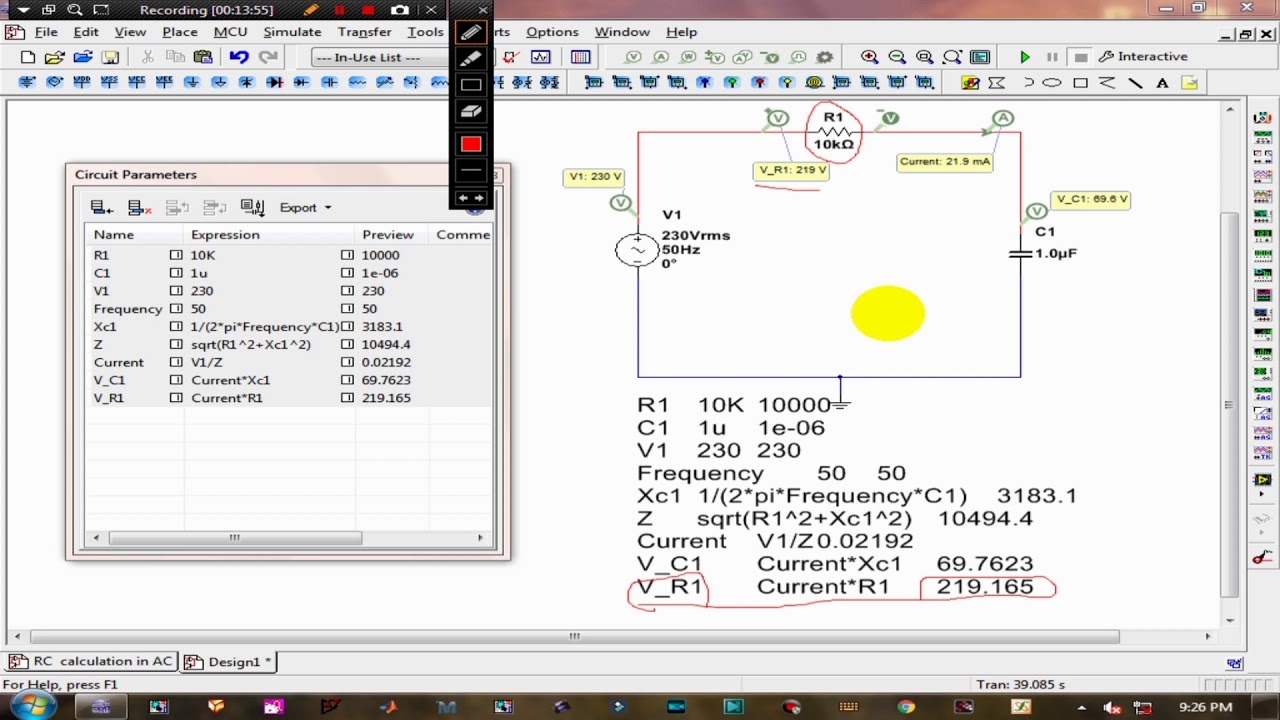Select the eraser in recorder overlay
The height and width of the screenshot is (720, 1280).
tap(471, 112)
